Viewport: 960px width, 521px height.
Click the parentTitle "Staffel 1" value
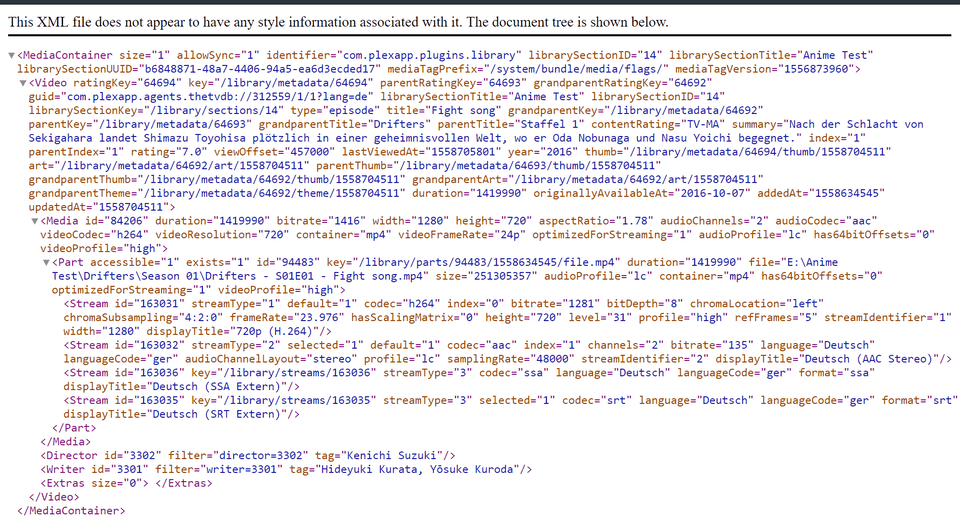pos(549,124)
